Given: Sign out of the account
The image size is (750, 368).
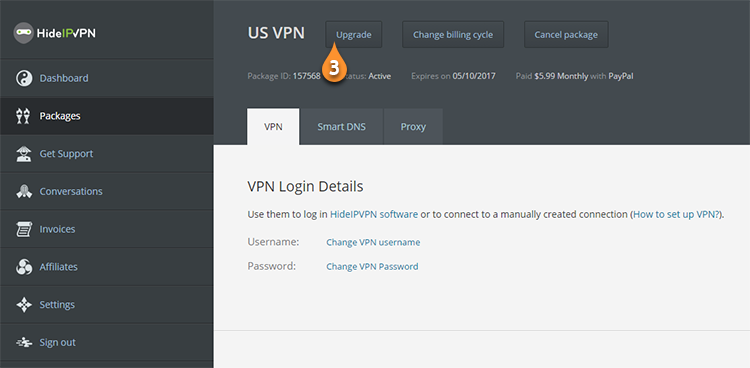Looking at the screenshot, I should pyautogui.click(x=107, y=343).
